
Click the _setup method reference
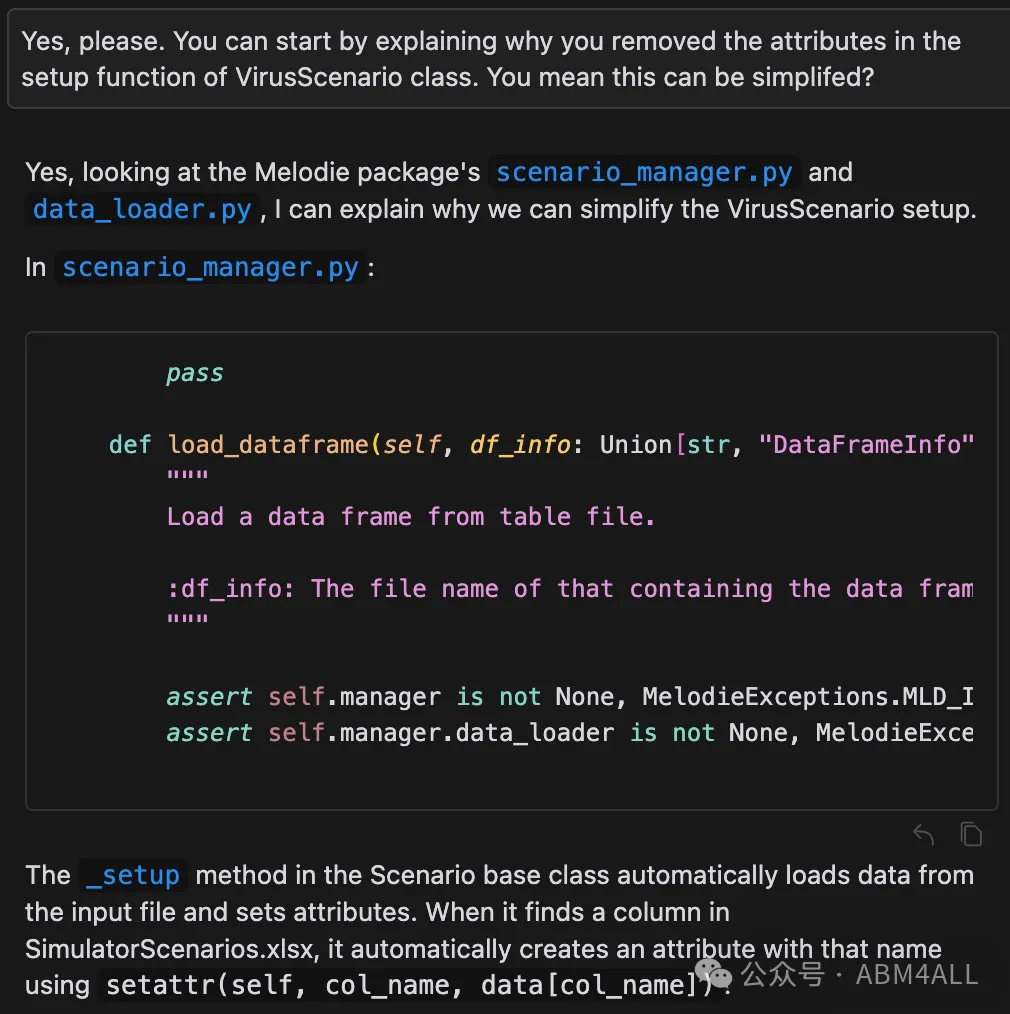(x=133, y=876)
